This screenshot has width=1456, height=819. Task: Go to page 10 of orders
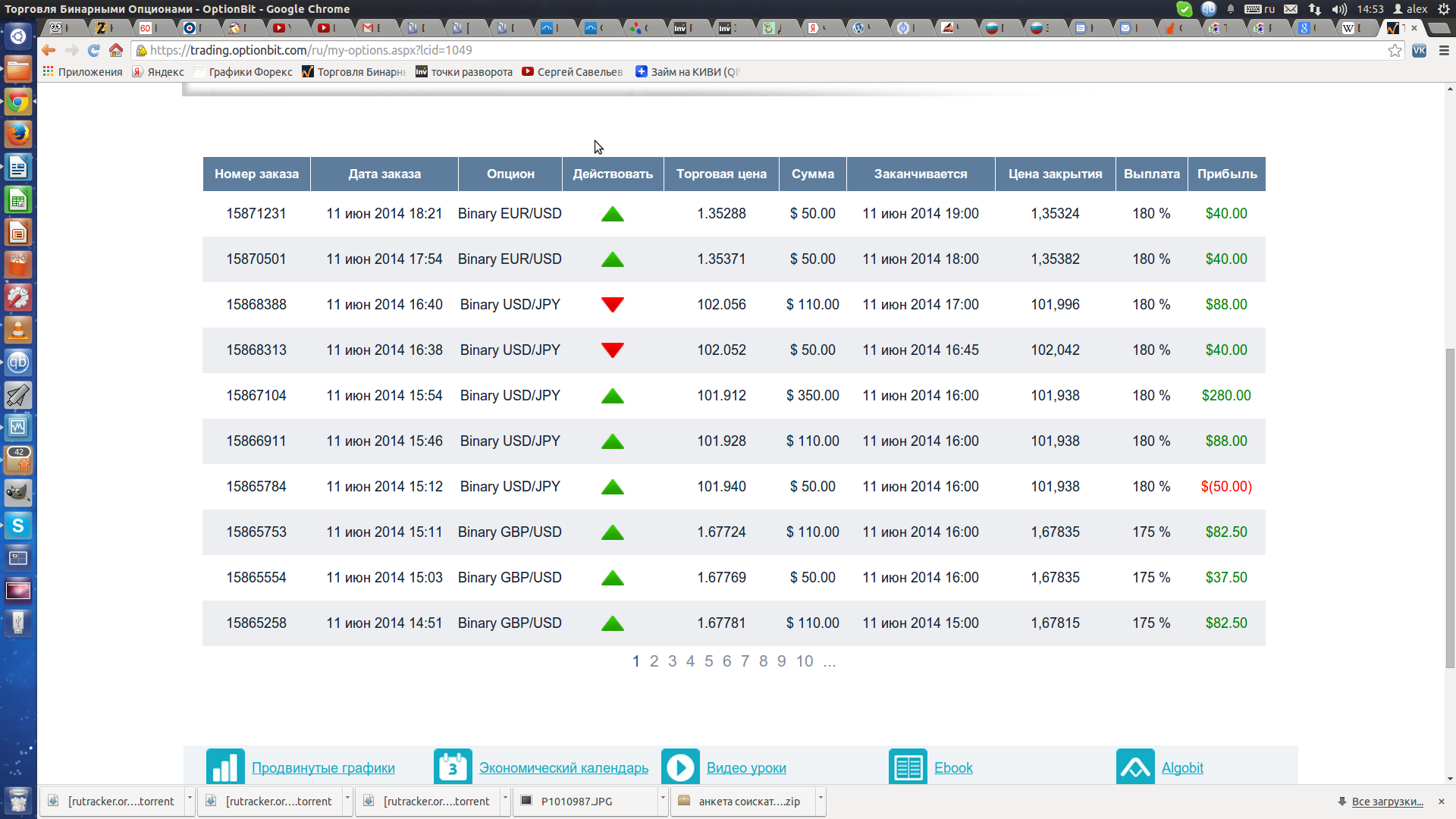[x=804, y=661]
